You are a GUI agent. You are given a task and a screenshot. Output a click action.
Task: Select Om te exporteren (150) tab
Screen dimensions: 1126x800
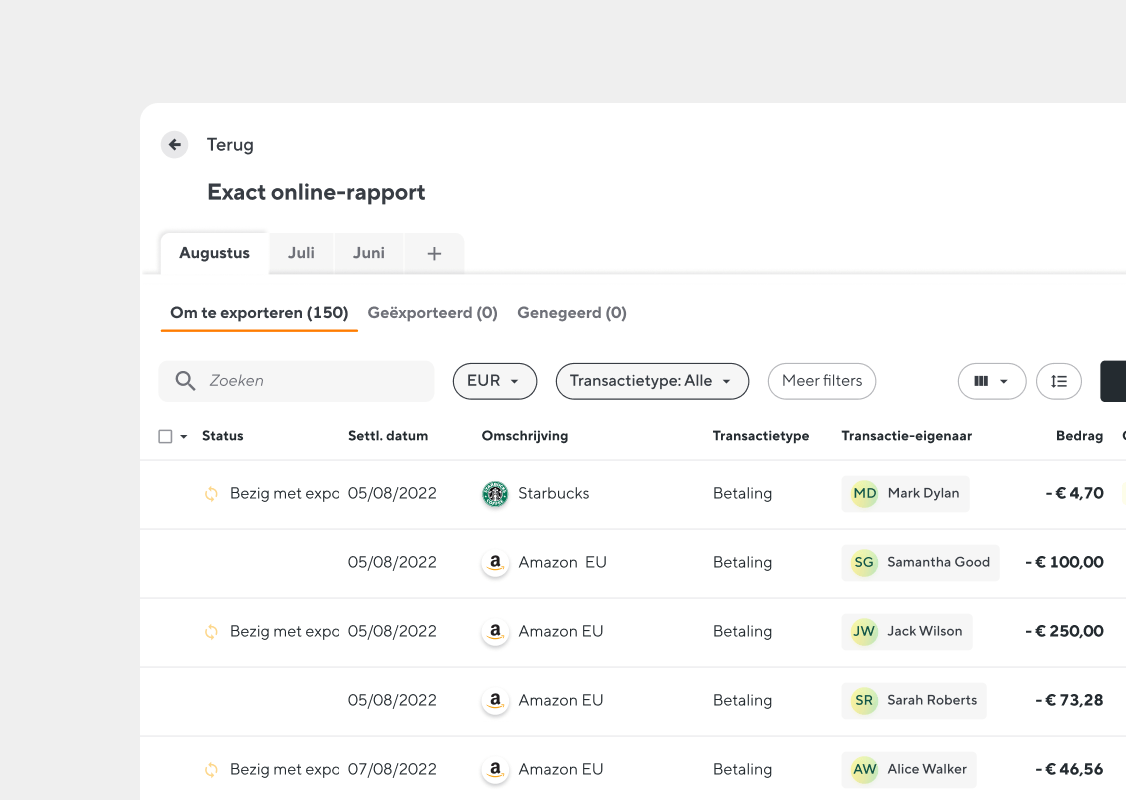[259, 313]
